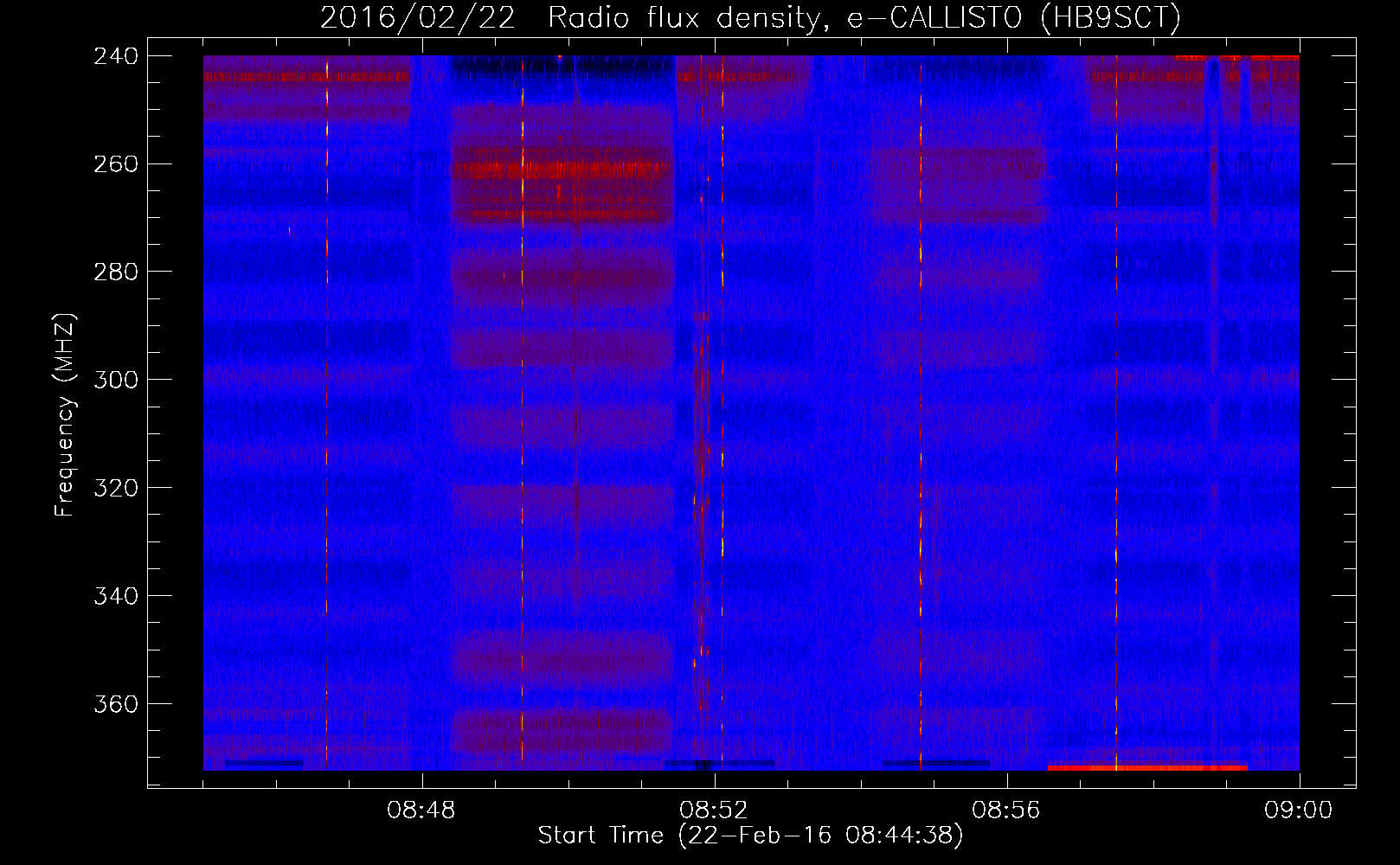Screen dimensions: 1400x865
Task: Click the 360 frequency tick label
Action: (x=116, y=705)
